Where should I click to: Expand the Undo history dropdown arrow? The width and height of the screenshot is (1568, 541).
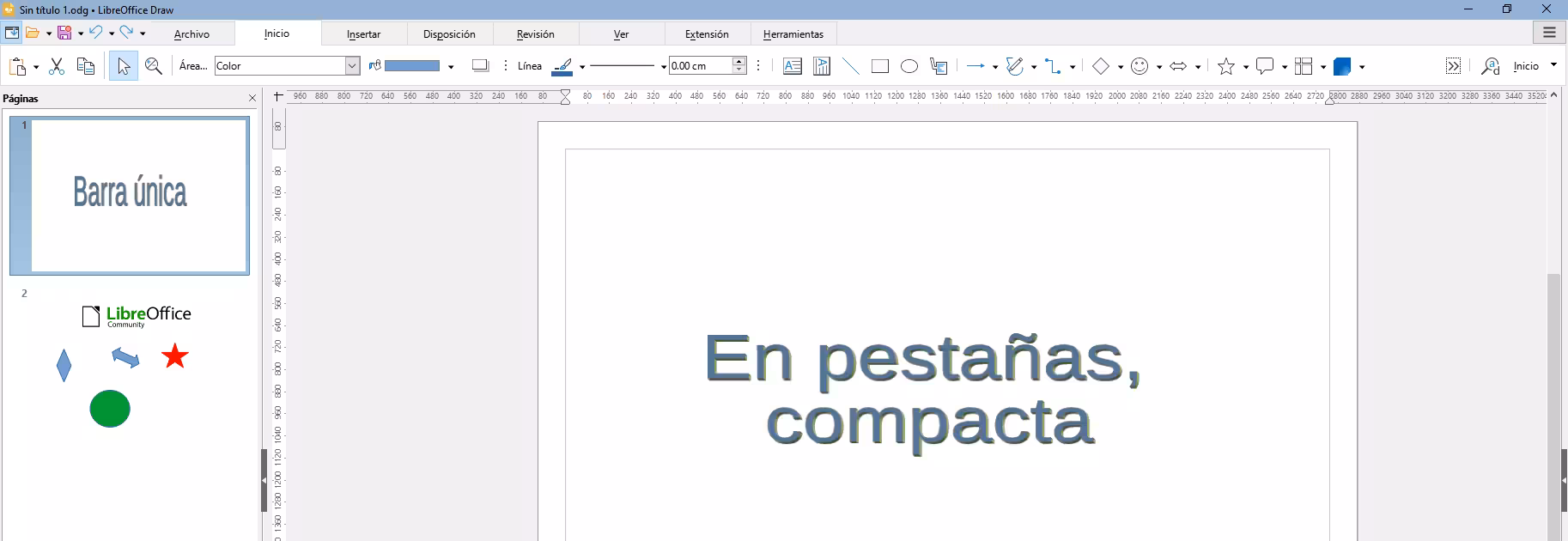[x=112, y=33]
